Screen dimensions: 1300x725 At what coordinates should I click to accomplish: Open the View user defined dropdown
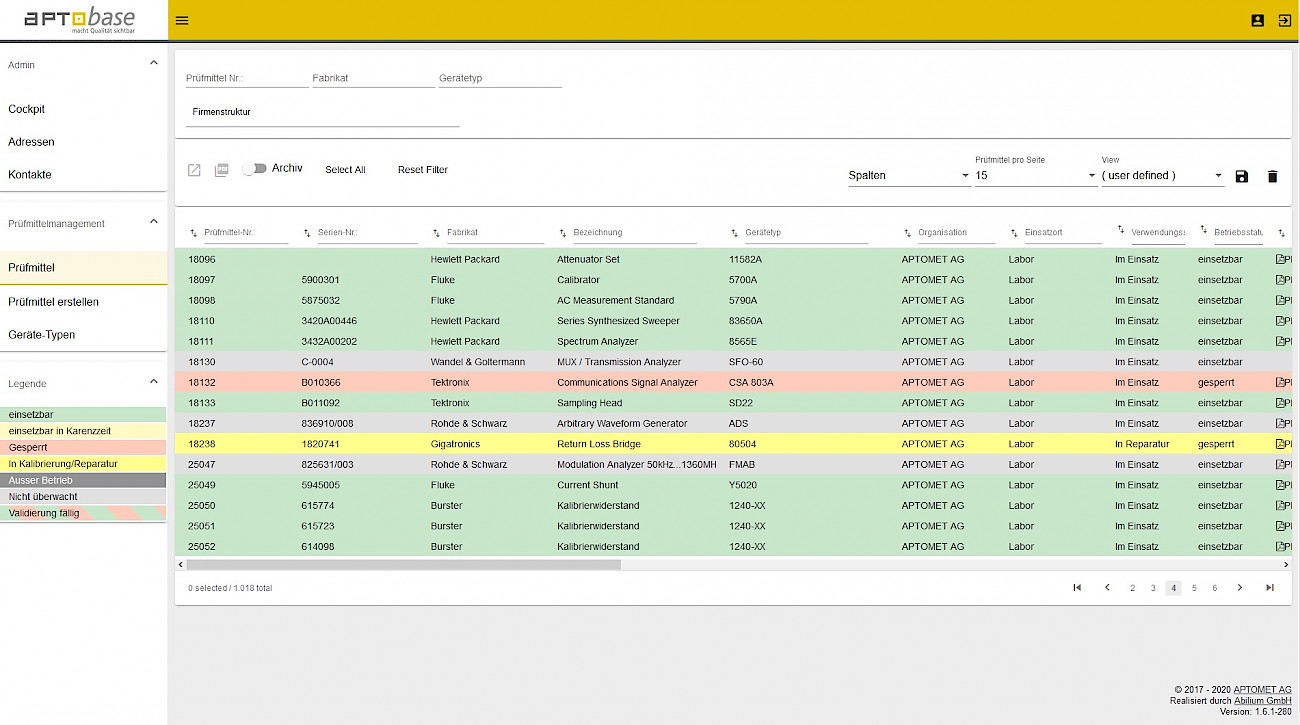point(1163,176)
